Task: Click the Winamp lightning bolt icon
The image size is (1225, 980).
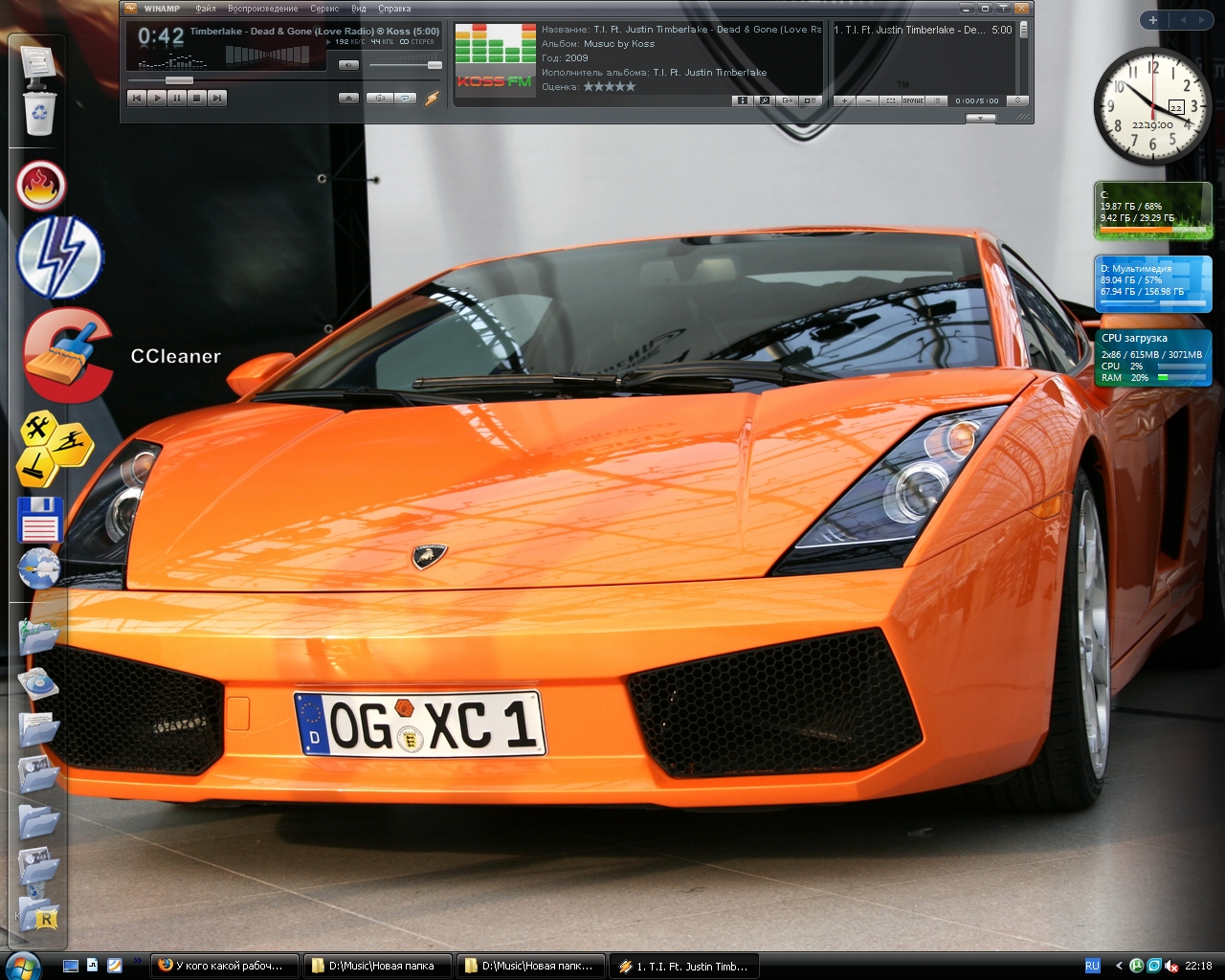Action: click(x=433, y=98)
